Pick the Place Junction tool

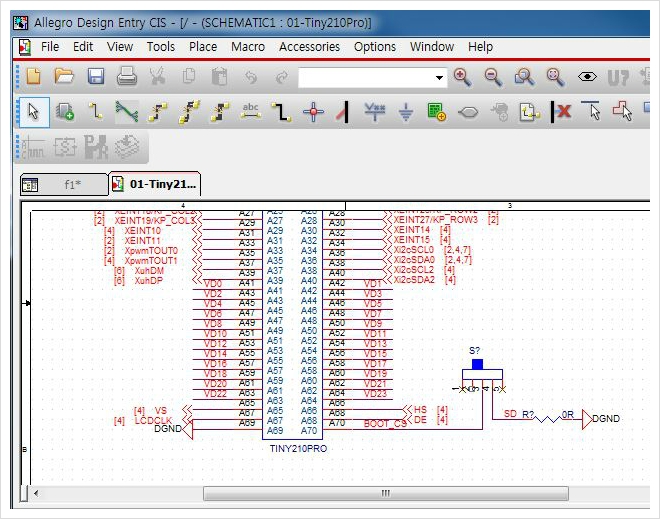pos(313,111)
